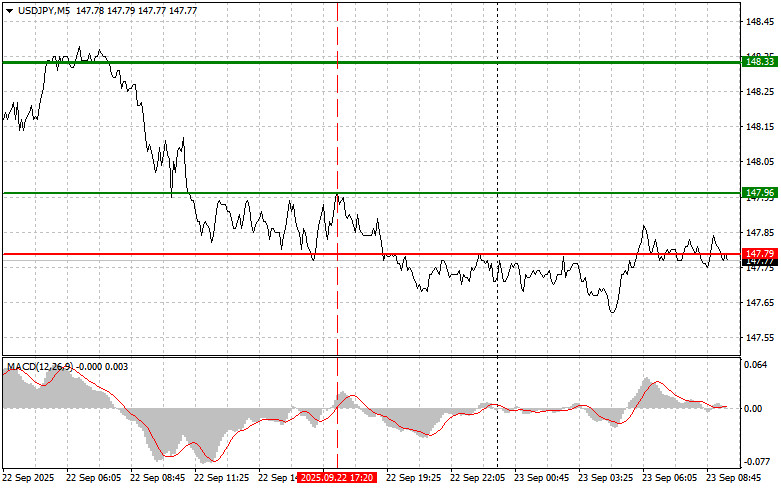781x489 pixels.
Task: Click the red 147.79 price label
Action: [755, 254]
